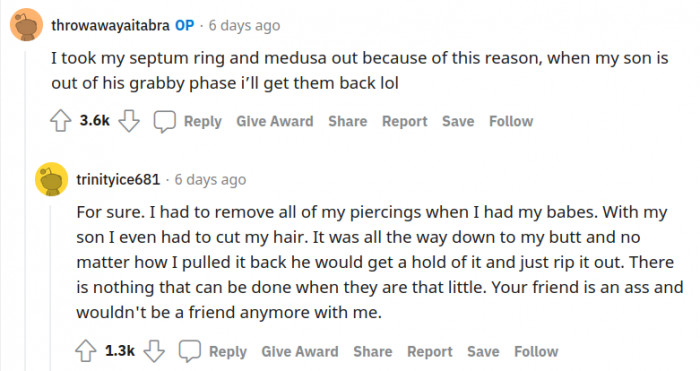Follow the OP's comment thread

[511, 121]
